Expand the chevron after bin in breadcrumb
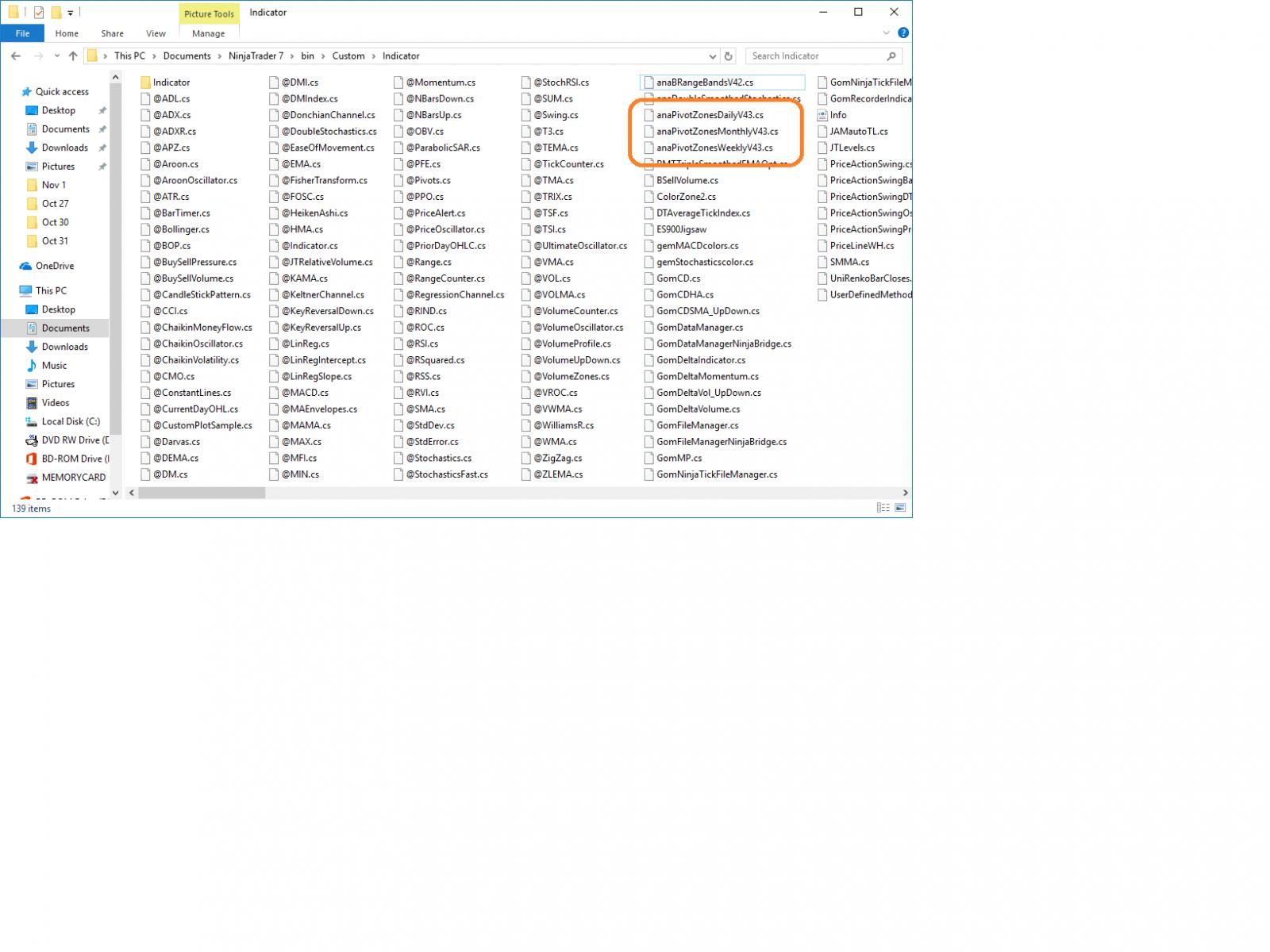The image size is (1270, 952). pyautogui.click(x=323, y=56)
